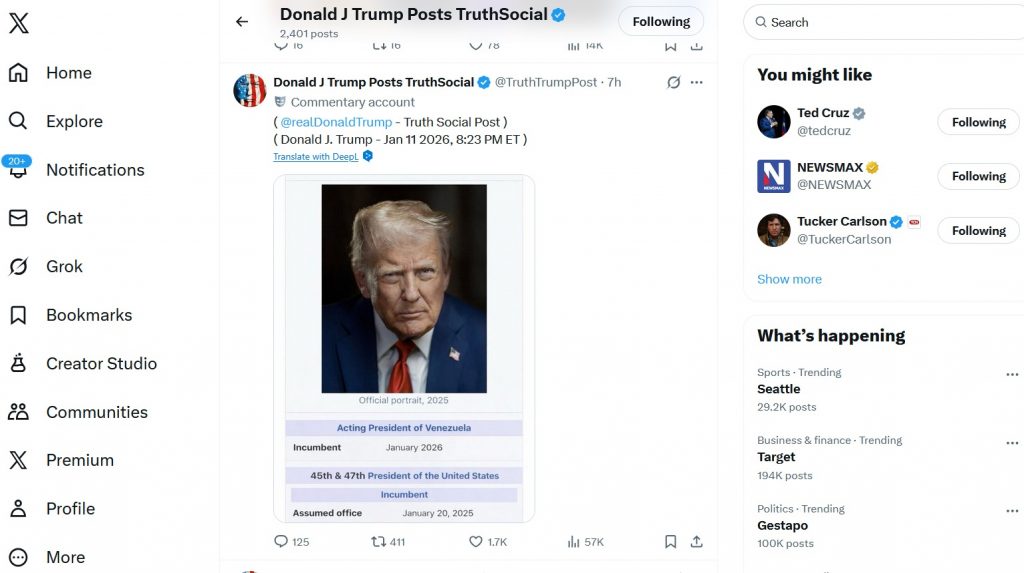Expand options for Seattle trending topic
The width and height of the screenshot is (1024, 573).
coord(1012,375)
